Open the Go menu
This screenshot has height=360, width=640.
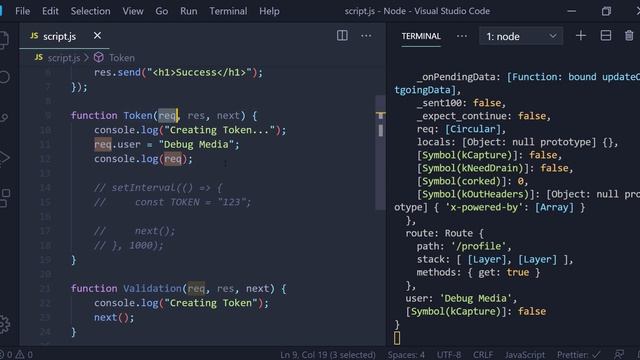pyautogui.click(x=162, y=11)
